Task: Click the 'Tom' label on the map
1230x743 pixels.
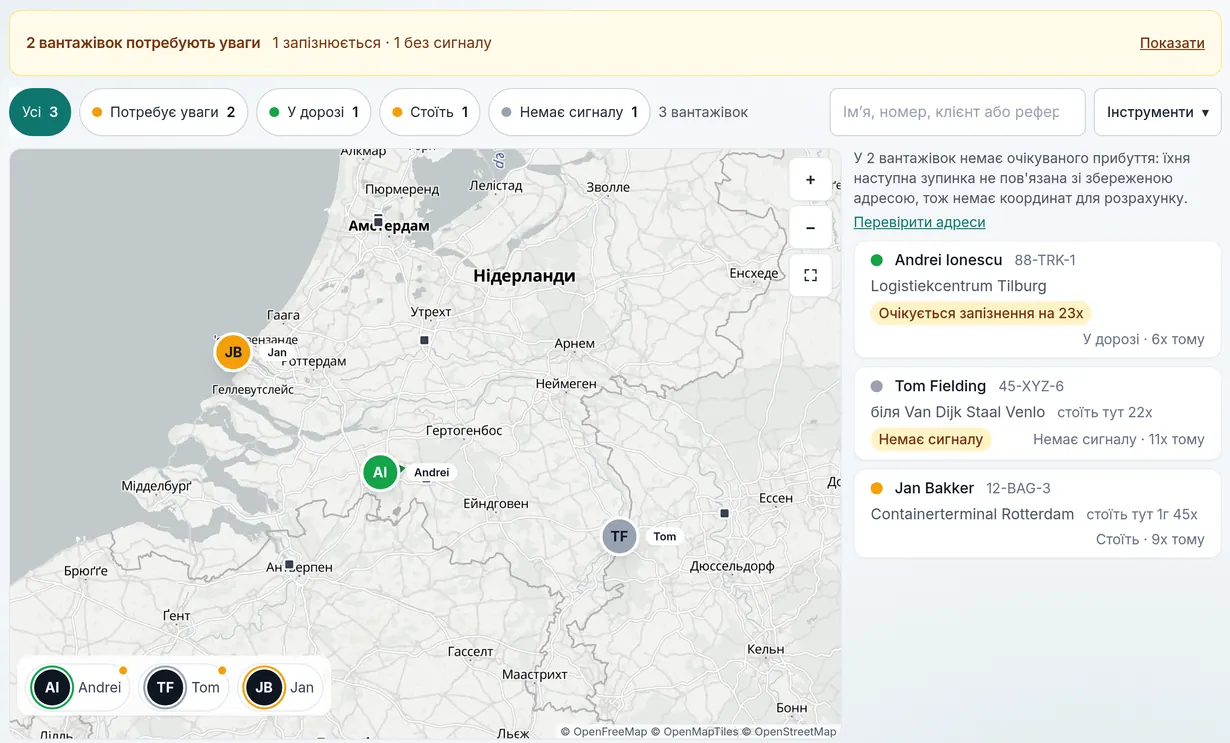Action: coord(664,536)
